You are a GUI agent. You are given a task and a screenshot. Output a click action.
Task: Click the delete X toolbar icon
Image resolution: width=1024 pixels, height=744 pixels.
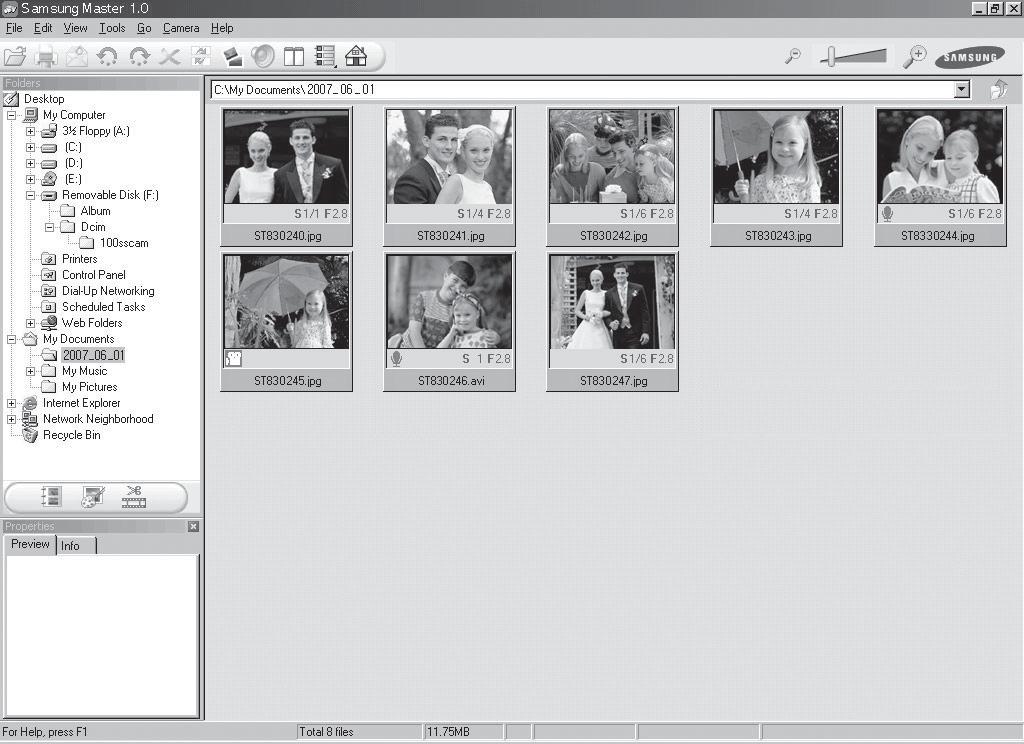pos(170,57)
